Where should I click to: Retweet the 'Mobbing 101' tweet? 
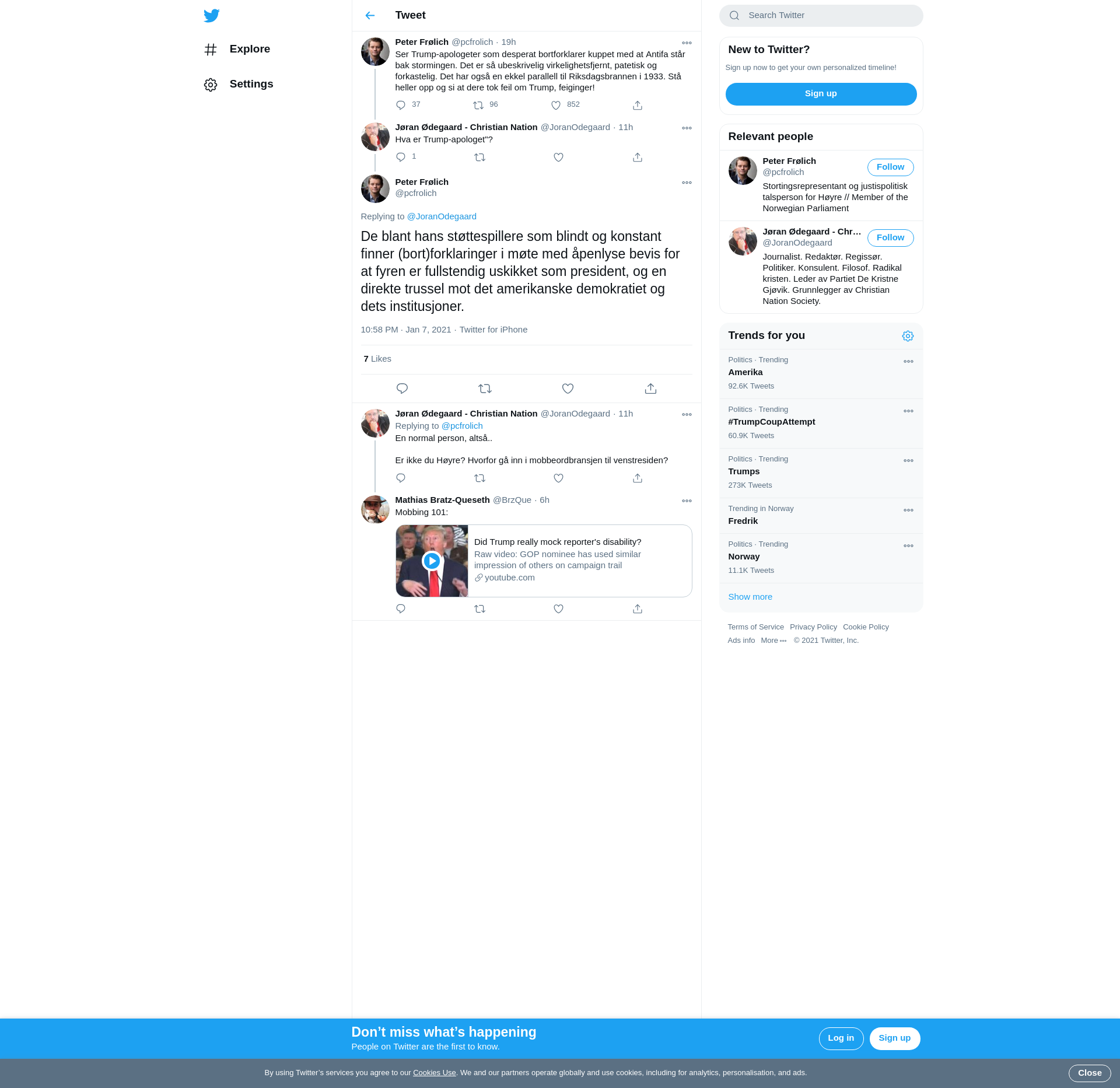(480, 608)
